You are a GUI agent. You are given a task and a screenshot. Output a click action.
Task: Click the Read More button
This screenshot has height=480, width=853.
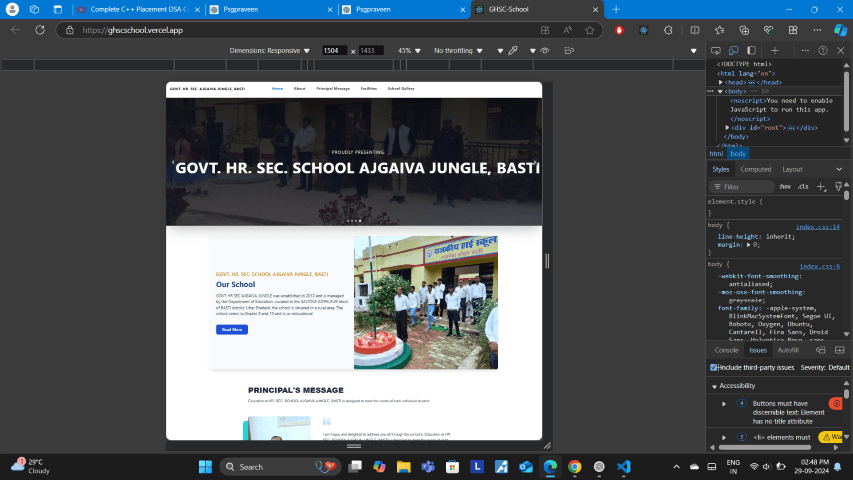click(x=232, y=330)
